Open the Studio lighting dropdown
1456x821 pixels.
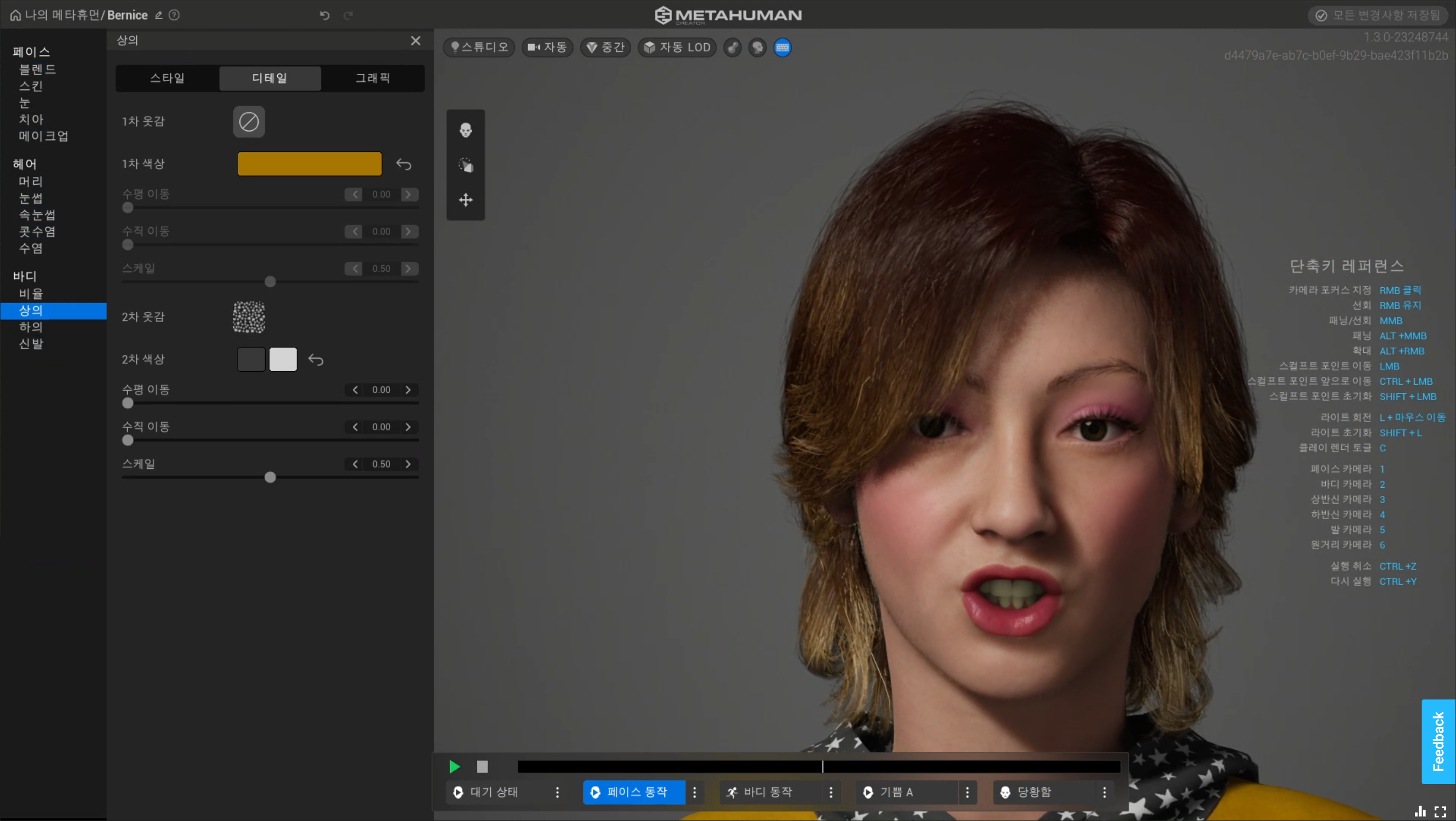479,48
